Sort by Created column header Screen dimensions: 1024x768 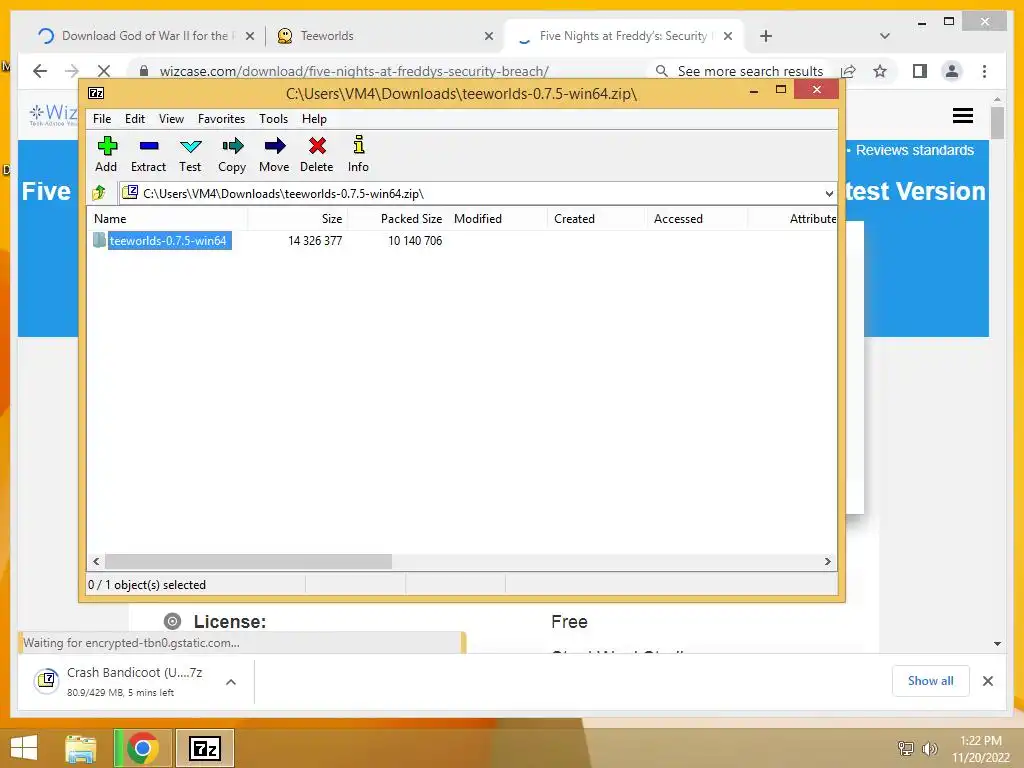tap(597, 219)
